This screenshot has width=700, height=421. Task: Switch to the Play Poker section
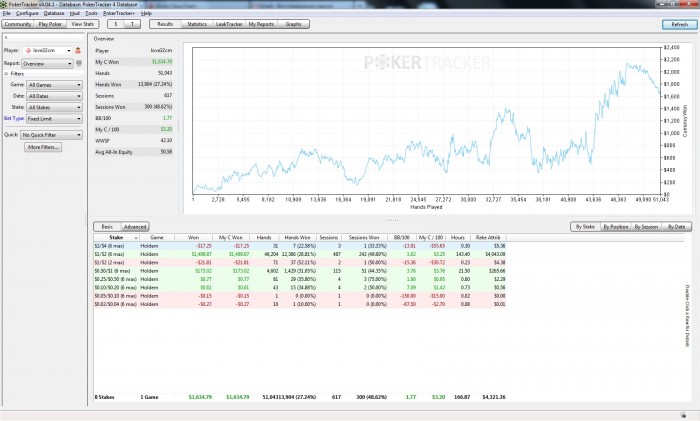pyautogui.click(x=50, y=24)
